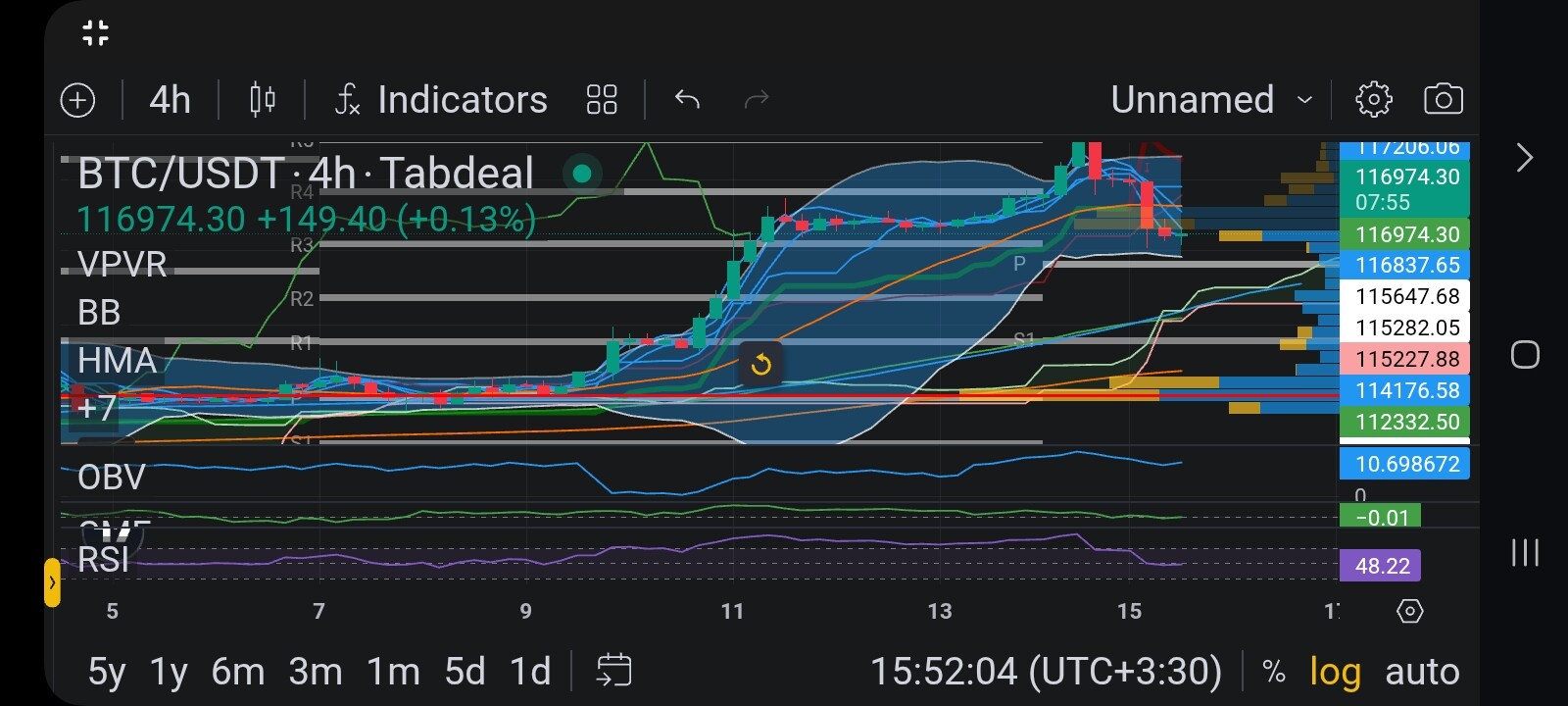Tap Android recent apps button
The image size is (1568, 706).
coord(1525,552)
